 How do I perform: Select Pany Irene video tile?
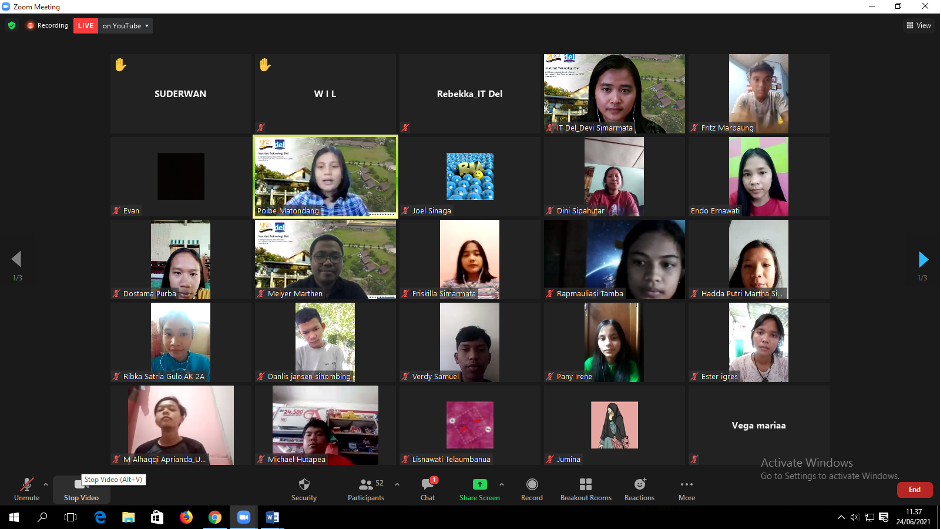(614, 342)
